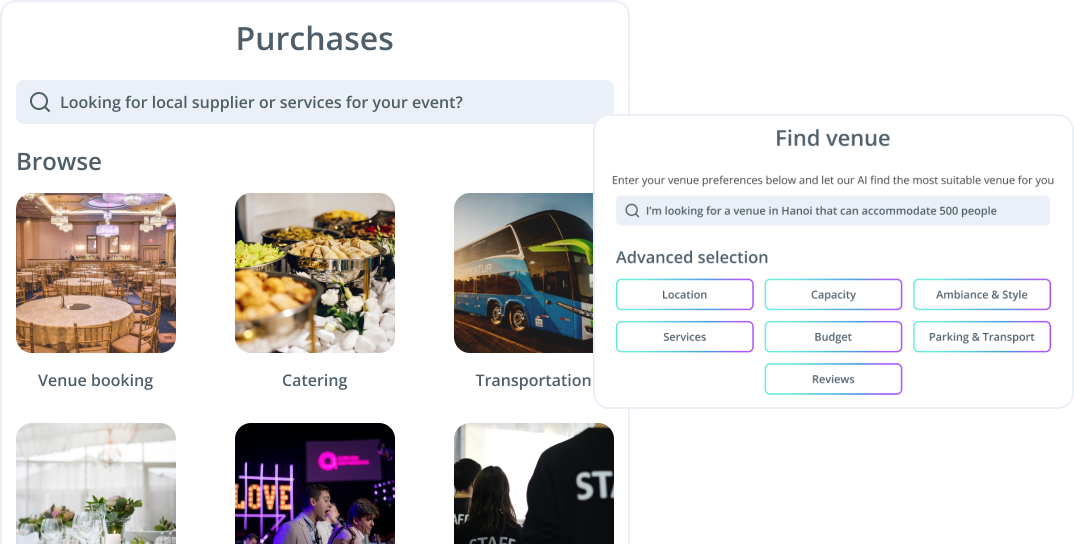Select the Location filter button
Viewport: 1074px width, 544px height.
pyautogui.click(x=684, y=295)
